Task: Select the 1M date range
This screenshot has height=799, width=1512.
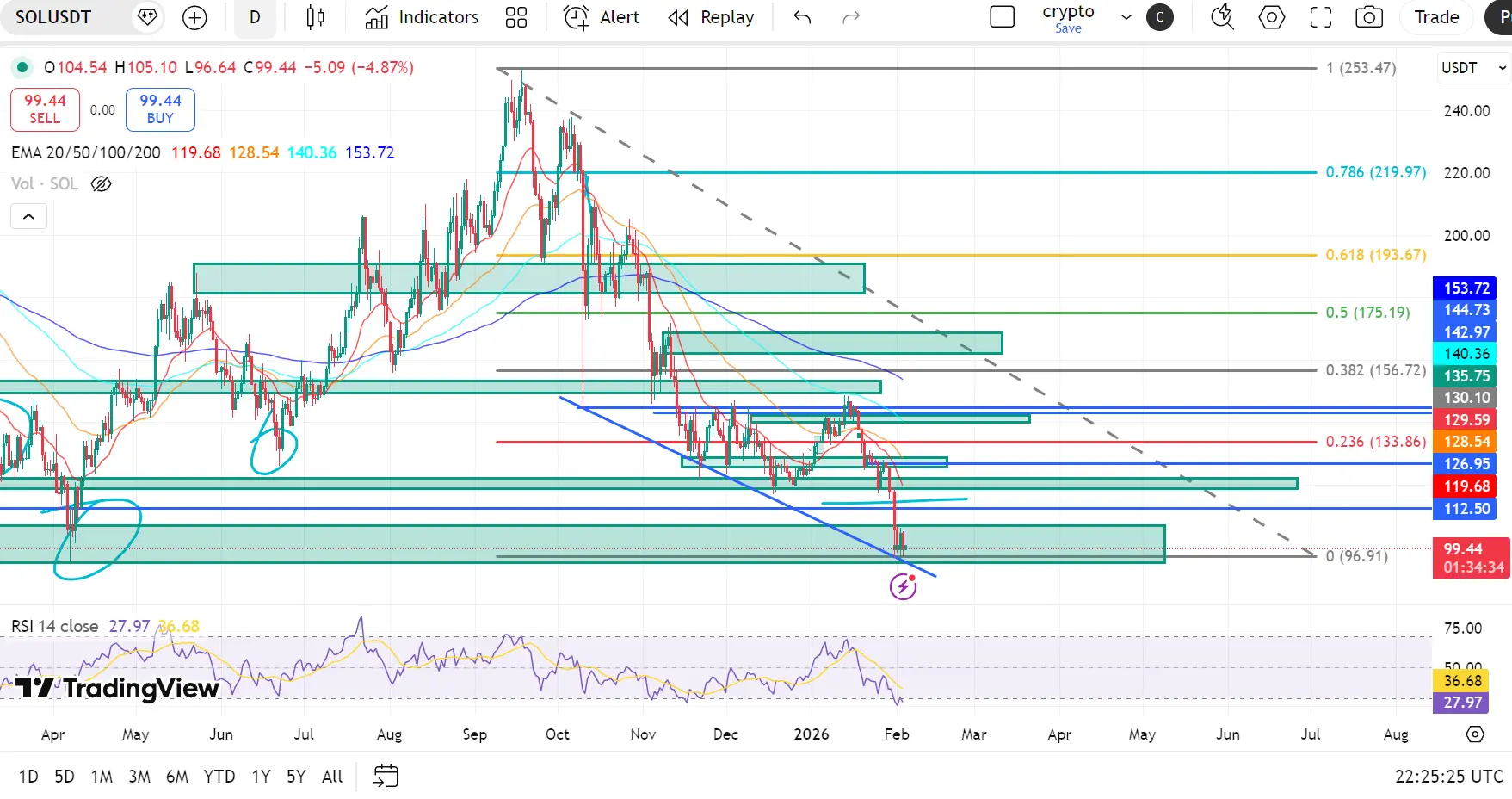Action: 102,777
